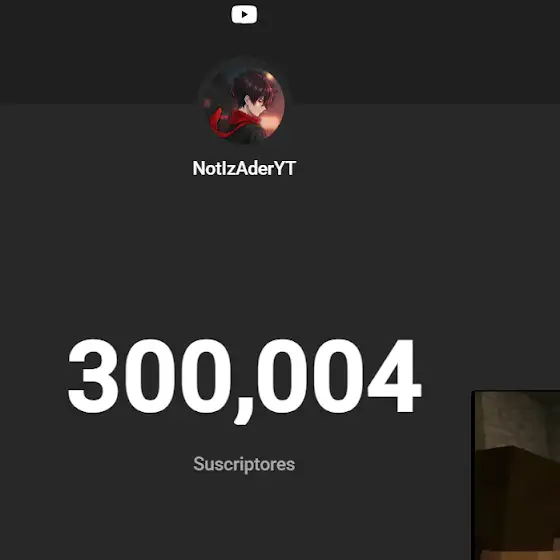Click the red scarf in the avatar
The height and width of the screenshot is (560, 560).
[230, 123]
